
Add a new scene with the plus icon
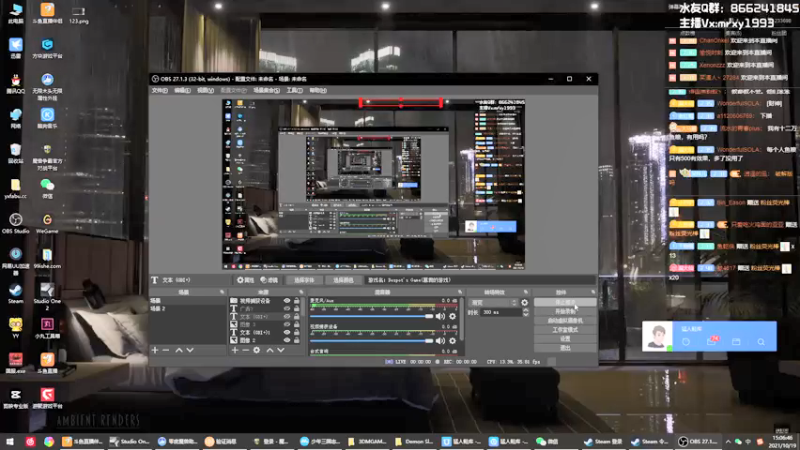click(x=155, y=350)
